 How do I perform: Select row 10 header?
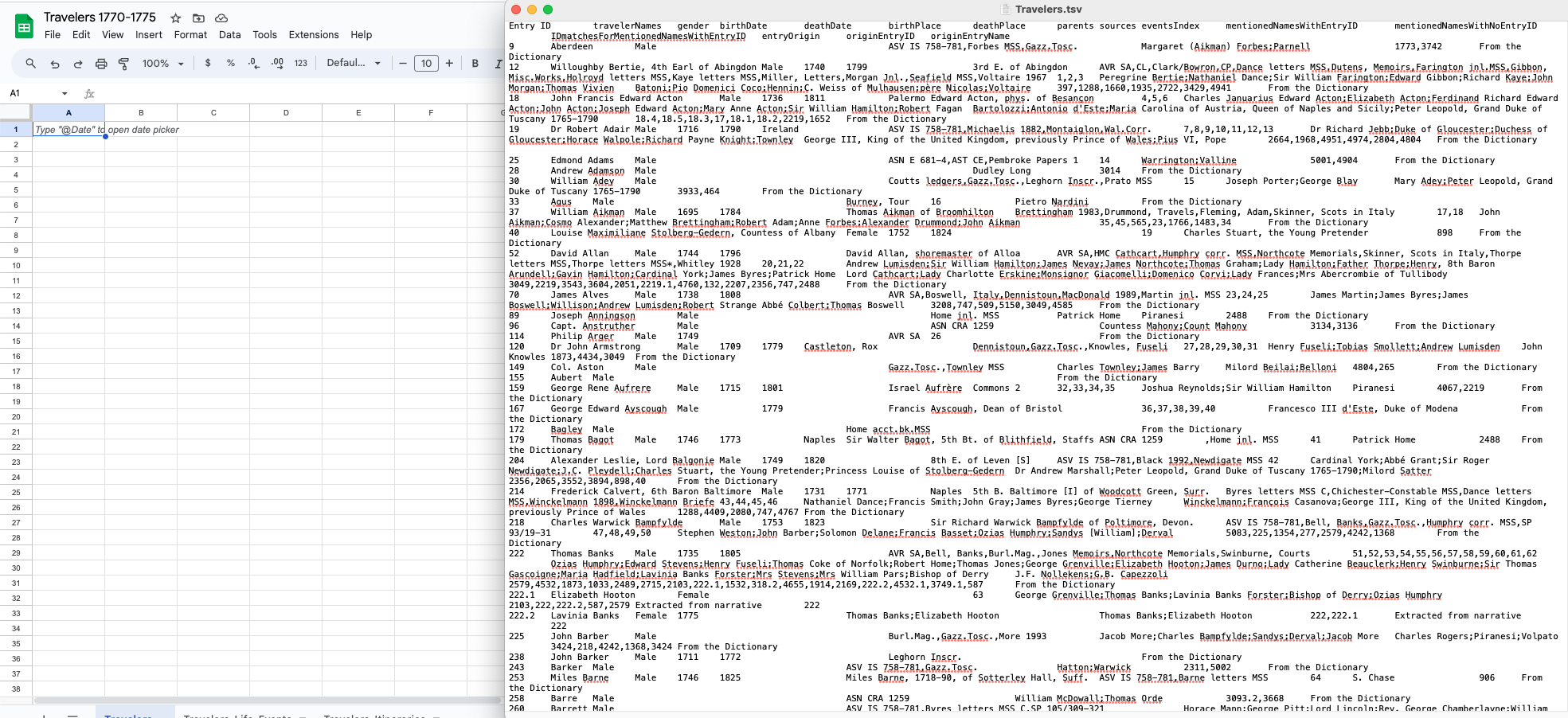pyautogui.click(x=16, y=265)
